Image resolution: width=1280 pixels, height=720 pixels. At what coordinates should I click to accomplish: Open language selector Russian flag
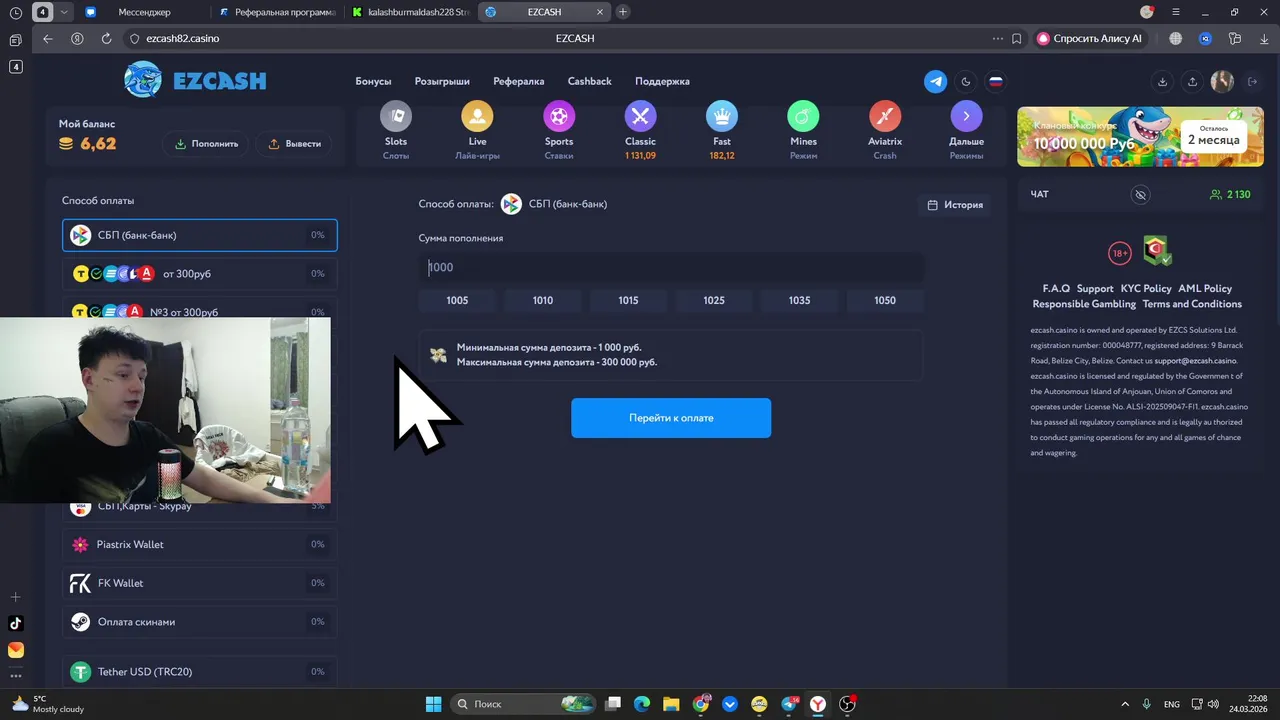(x=996, y=82)
